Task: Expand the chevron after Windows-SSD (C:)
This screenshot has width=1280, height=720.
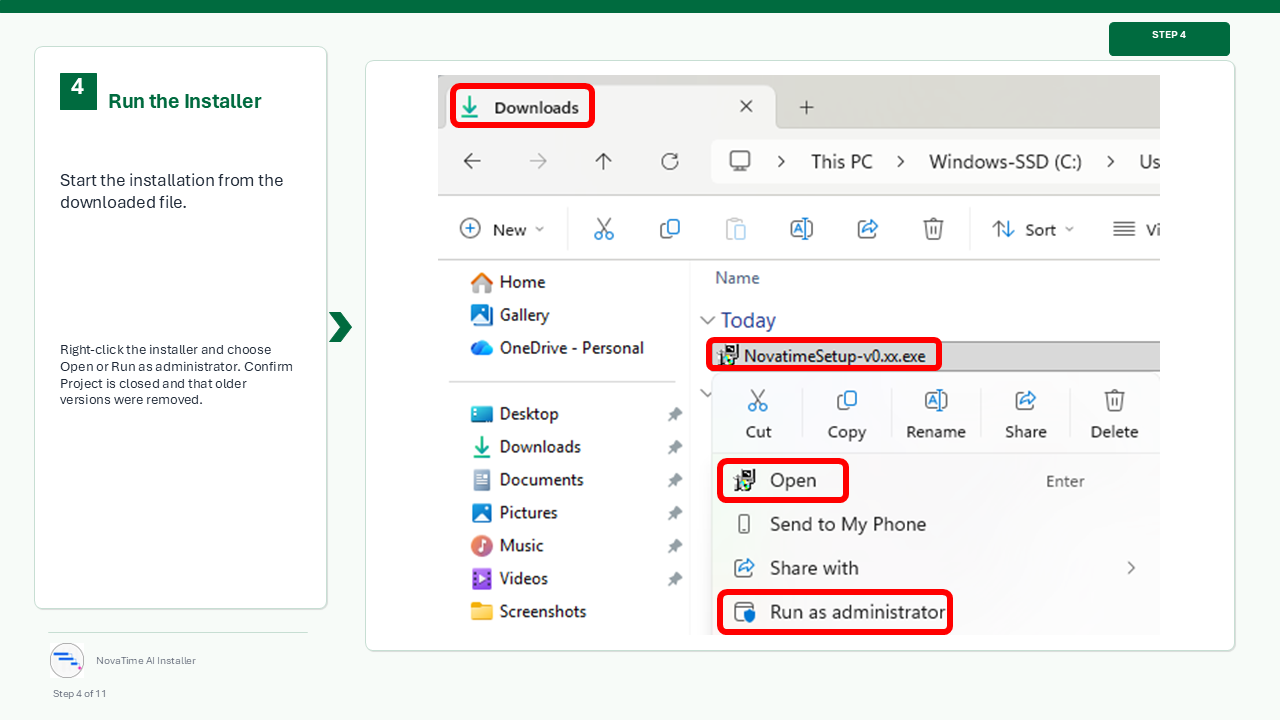Action: (x=1110, y=161)
